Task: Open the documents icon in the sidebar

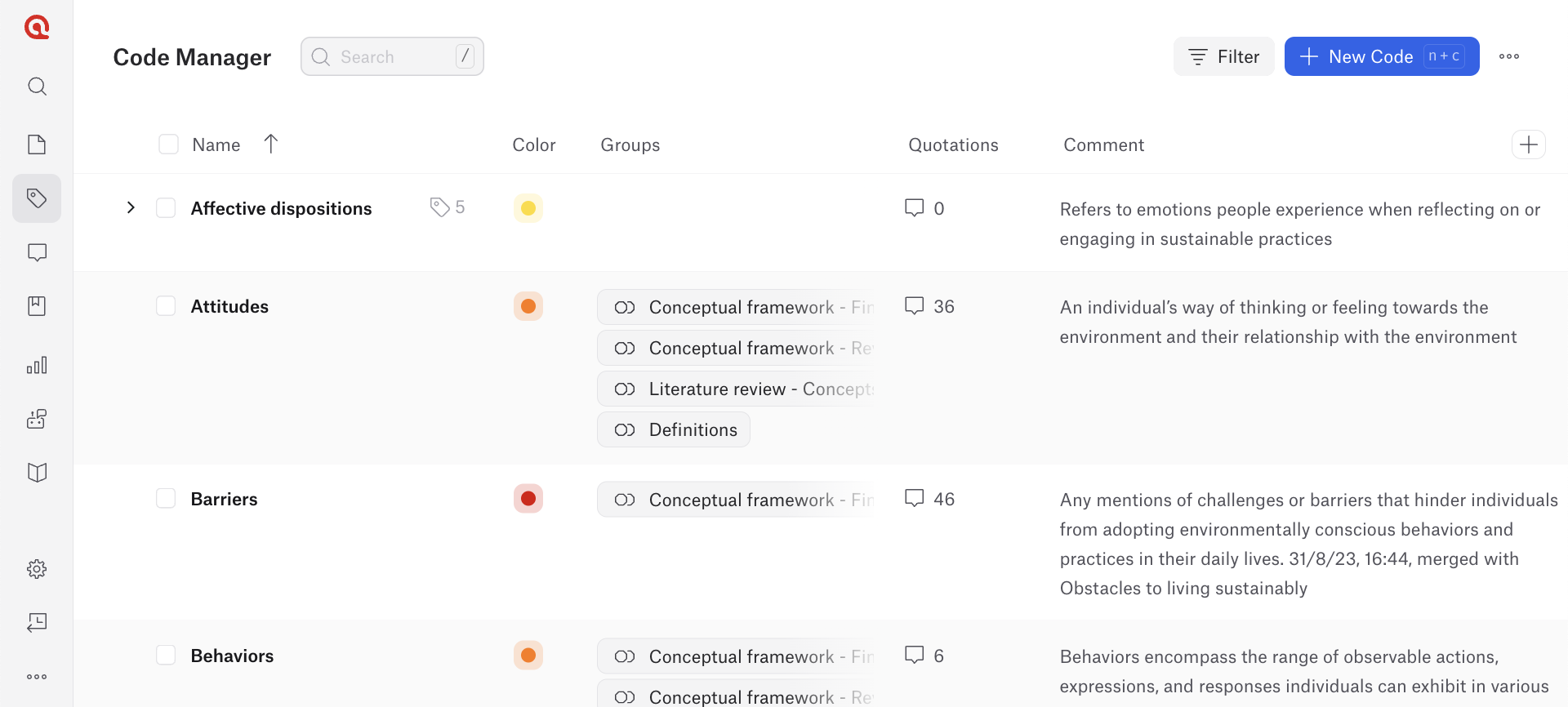Action: 37,145
